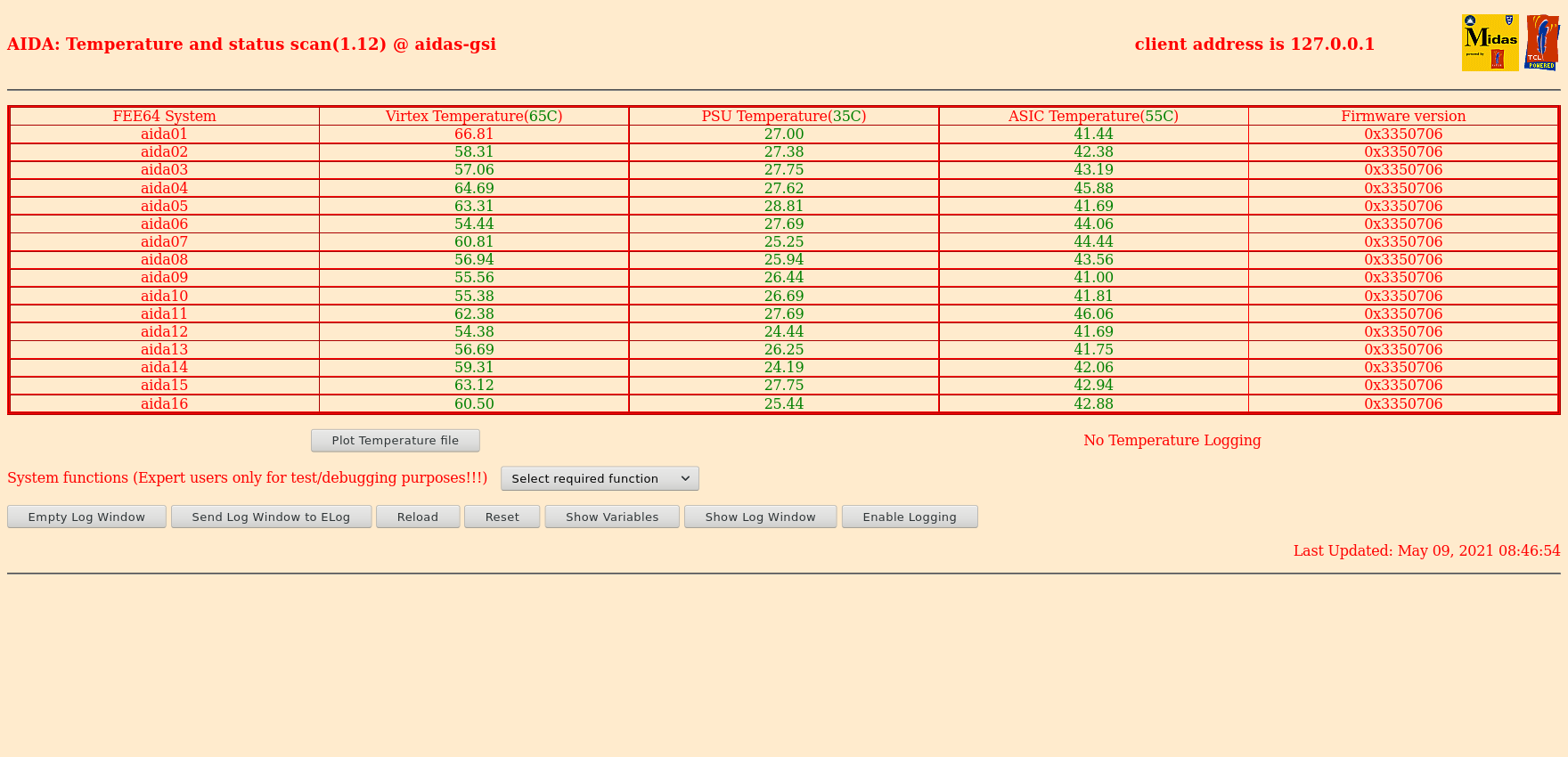Click the aida08 row label
The width and height of the screenshot is (1568, 757).
click(x=165, y=259)
